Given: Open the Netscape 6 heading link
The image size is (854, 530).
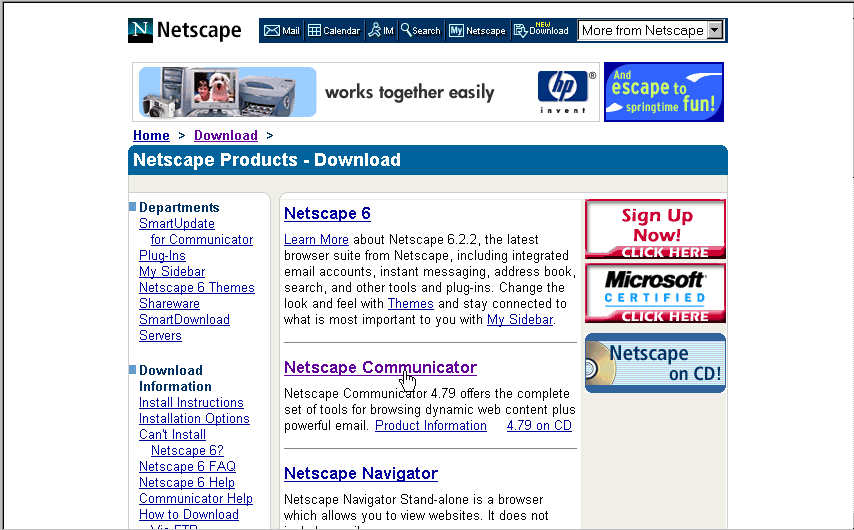Looking at the screenshot, I should coord(327,213).
